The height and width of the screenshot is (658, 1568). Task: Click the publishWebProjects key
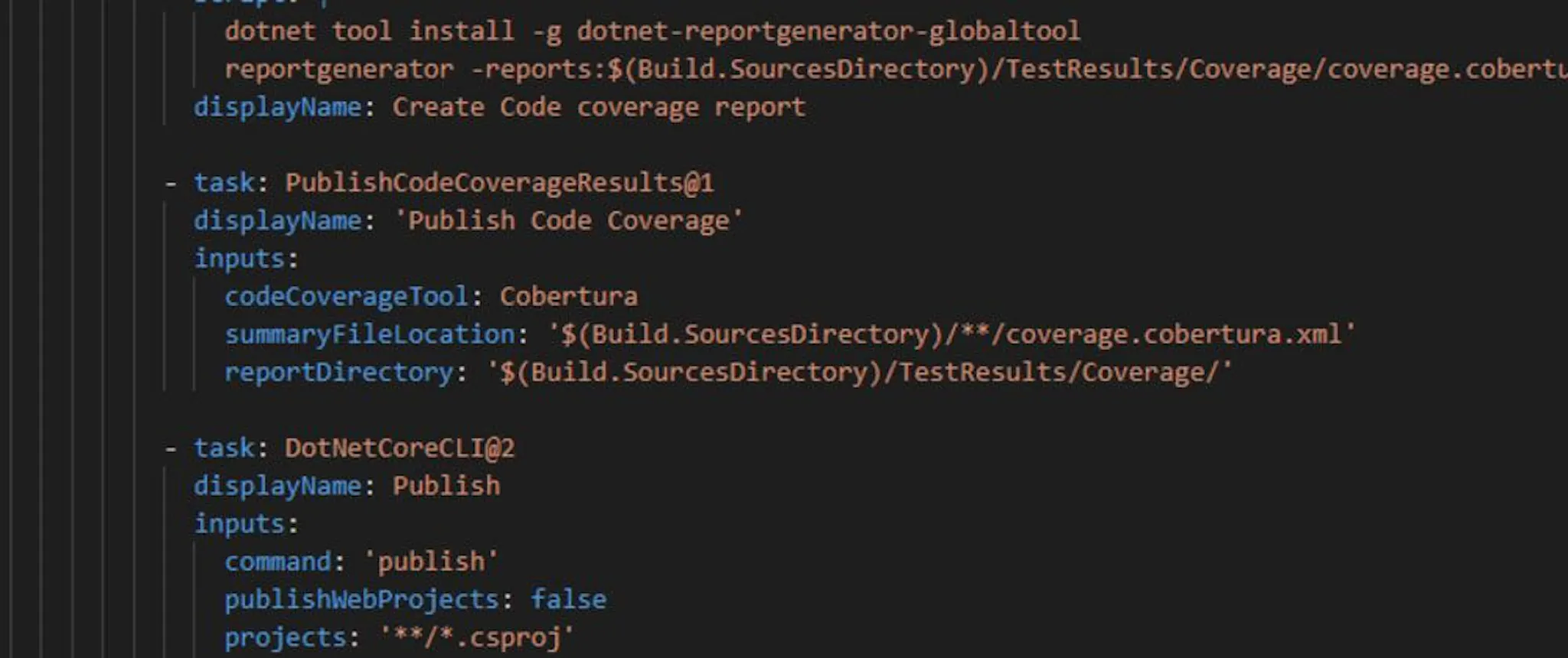pyautogui.click(x=361, y=600)
